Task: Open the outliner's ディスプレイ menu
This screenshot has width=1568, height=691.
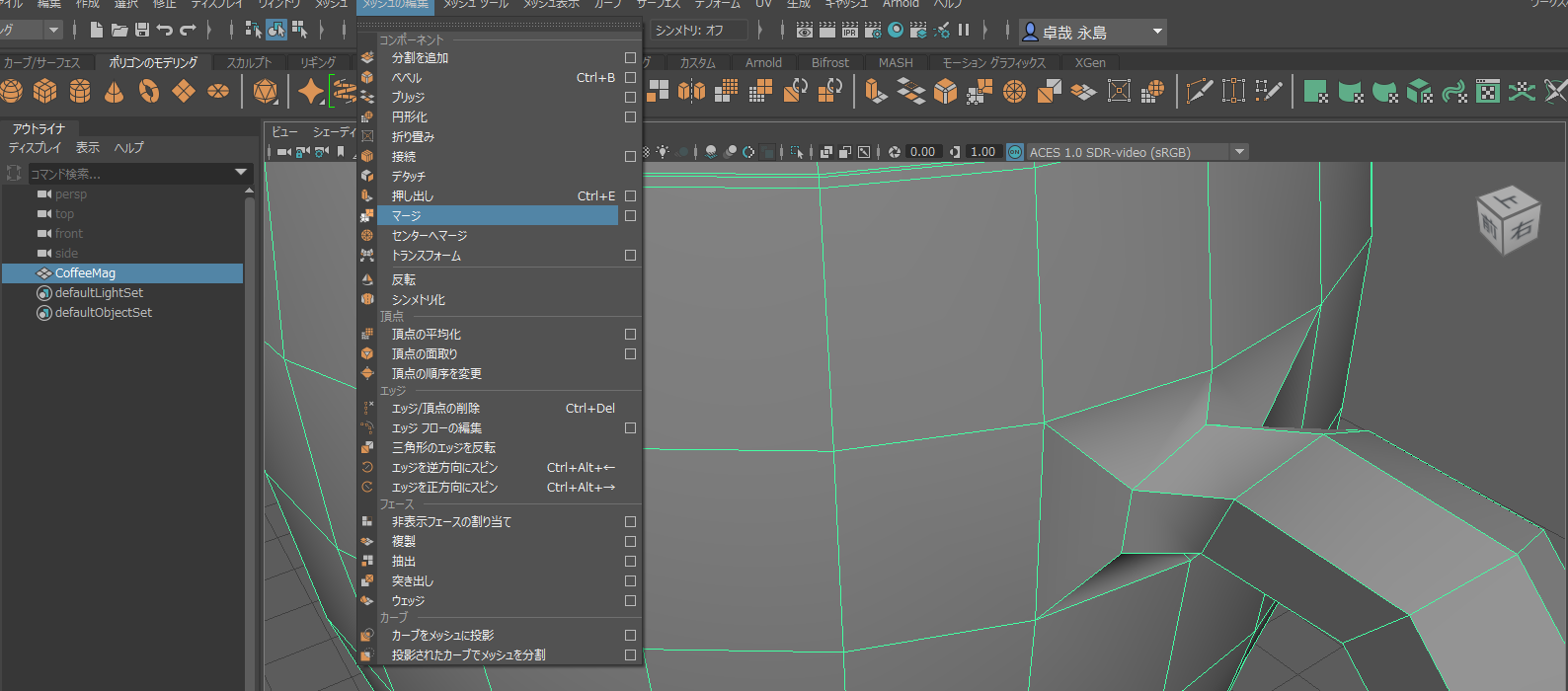Action: [x=35, y=148]
